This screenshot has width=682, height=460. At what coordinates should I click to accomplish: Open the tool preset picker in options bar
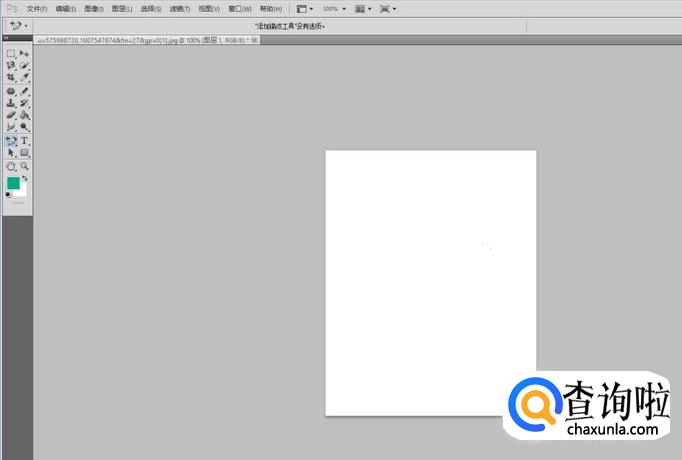[x=18, y=26]
